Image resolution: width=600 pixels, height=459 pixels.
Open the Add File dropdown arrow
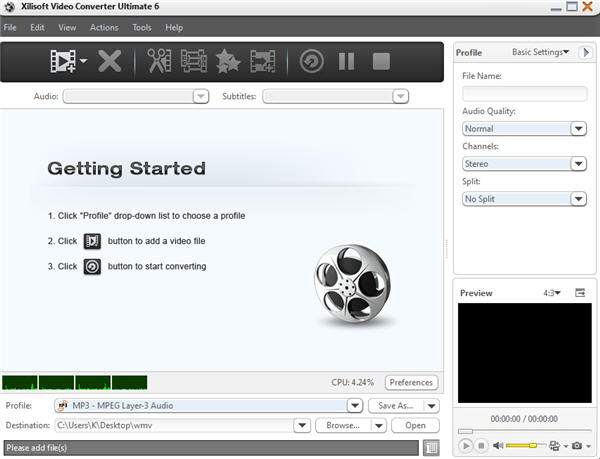pos(83,60)
